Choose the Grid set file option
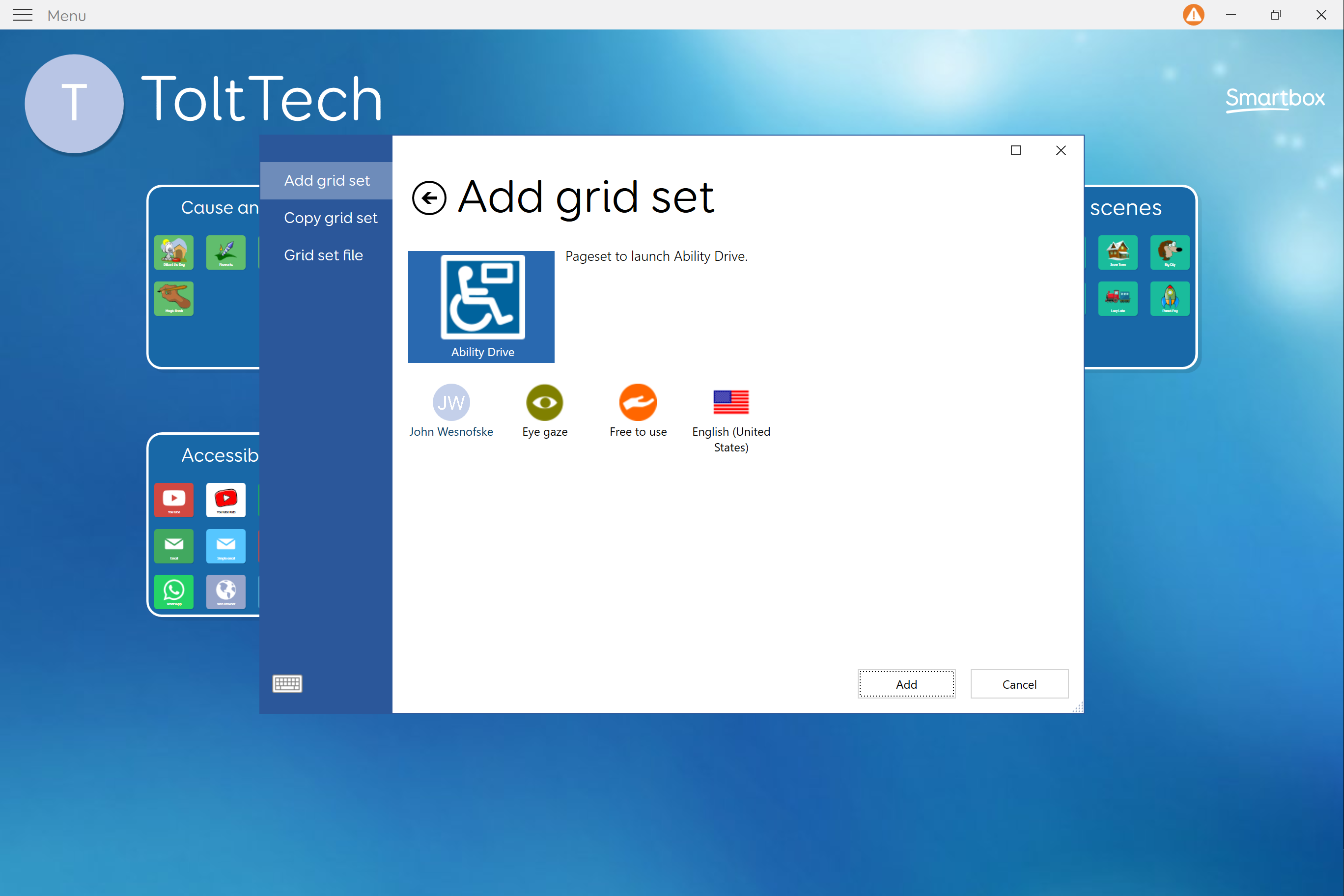This screenshot has height=896, width=1344. point(323,255)
